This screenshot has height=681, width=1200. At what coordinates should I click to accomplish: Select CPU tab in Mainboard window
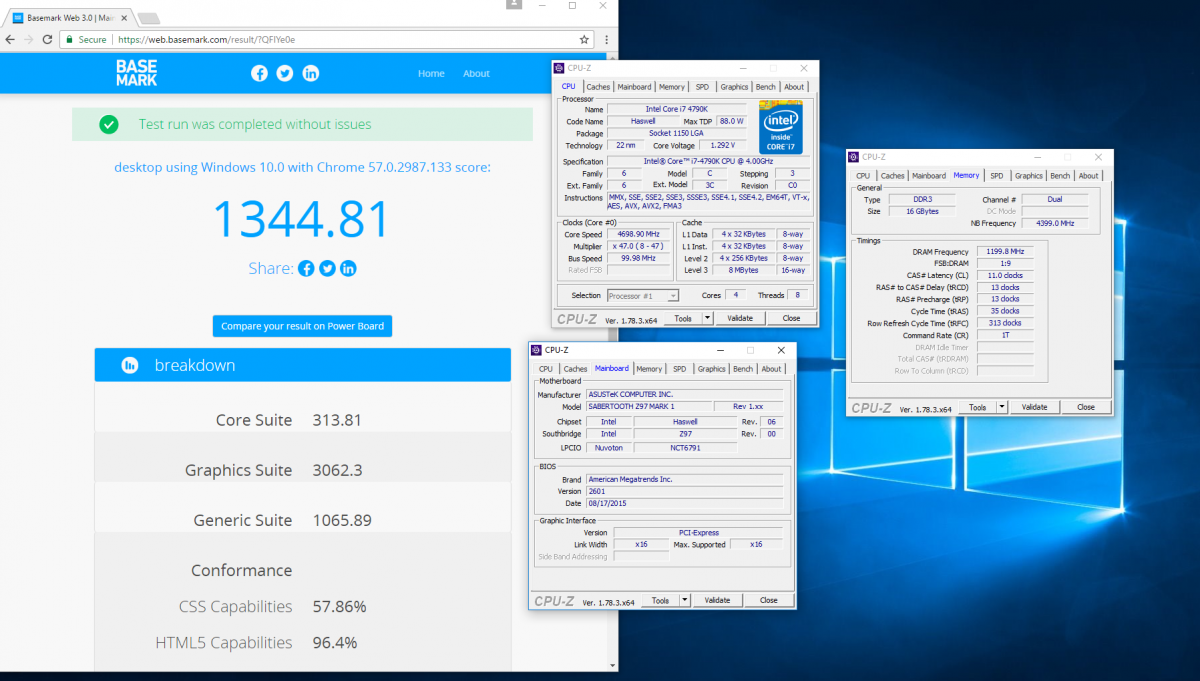[546, 369]
